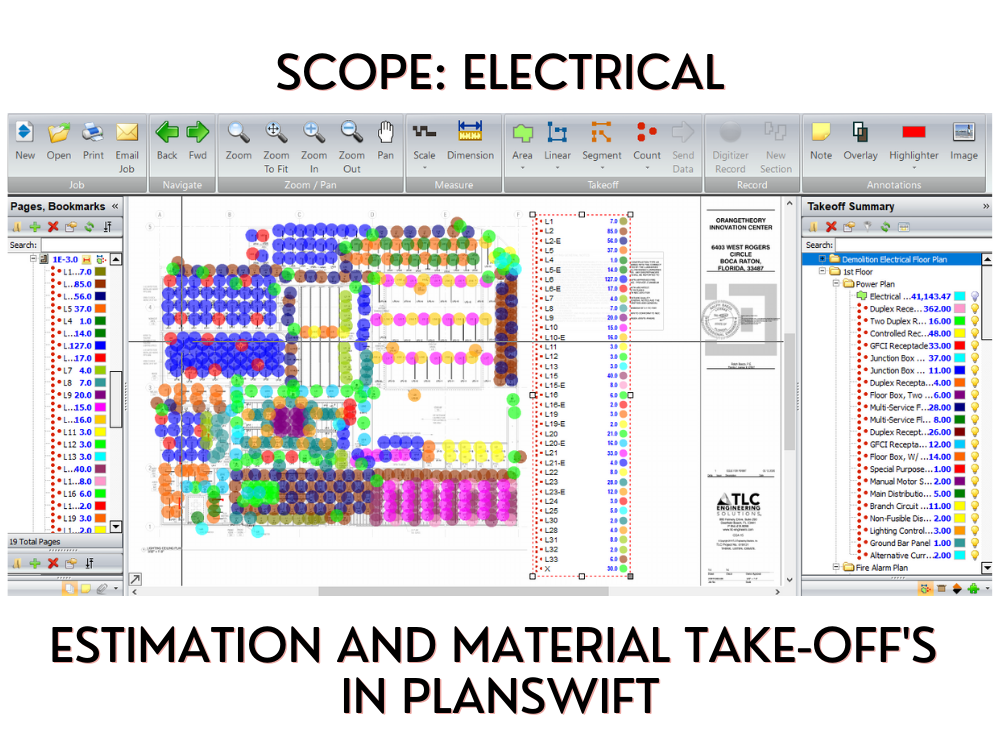Click the green refresh icon in Takeoff Summary toolbar
This screenshot has width=1000, height=750.
(x=885, y=226)
